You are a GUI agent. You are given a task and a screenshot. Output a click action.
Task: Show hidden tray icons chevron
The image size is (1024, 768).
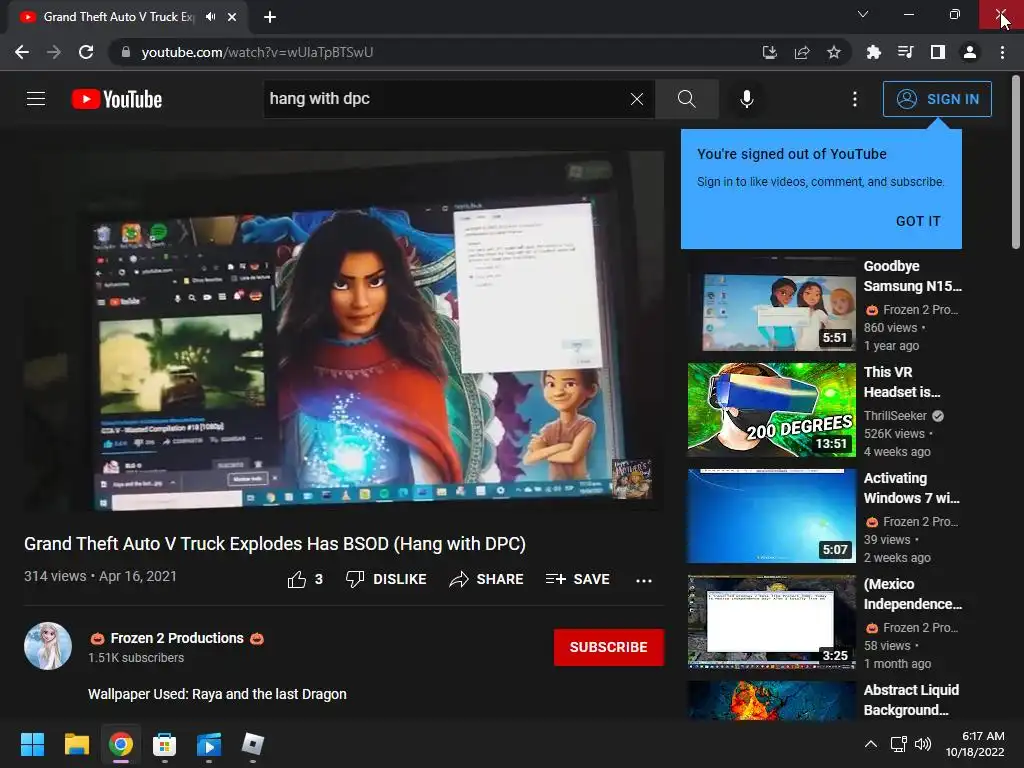(871, 744)
